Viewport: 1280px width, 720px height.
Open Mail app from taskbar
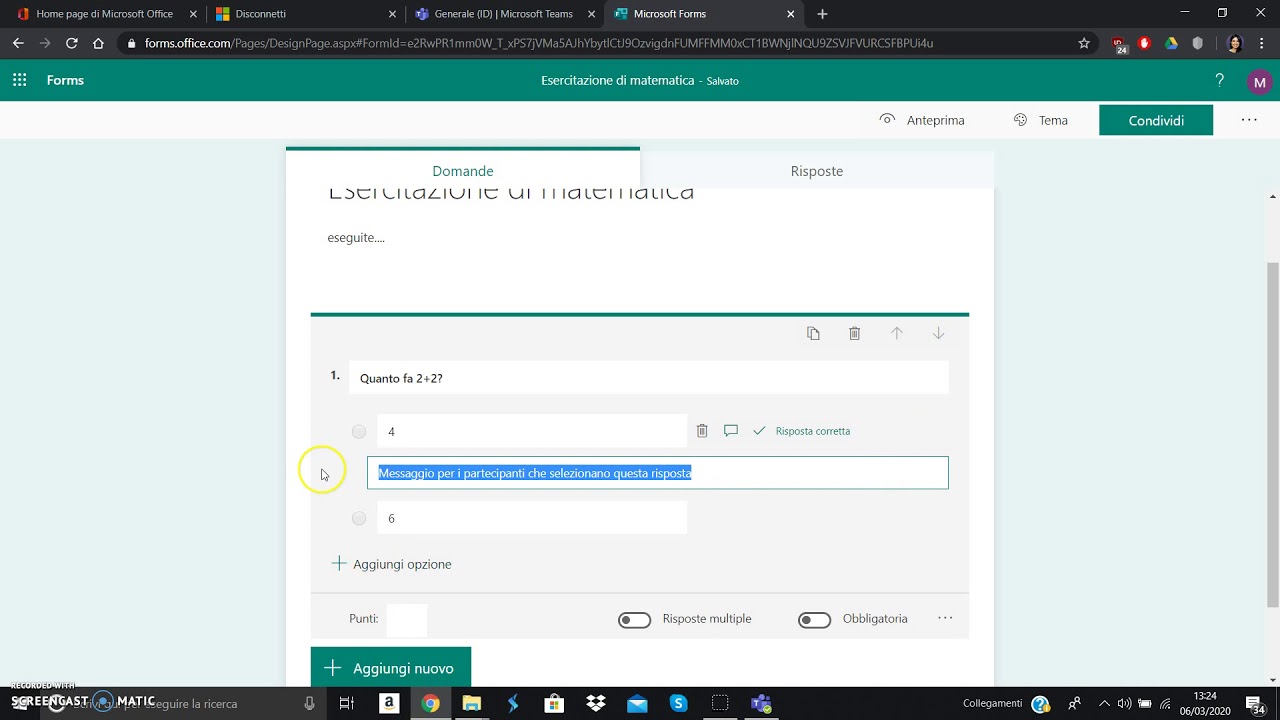coord(637,703)
